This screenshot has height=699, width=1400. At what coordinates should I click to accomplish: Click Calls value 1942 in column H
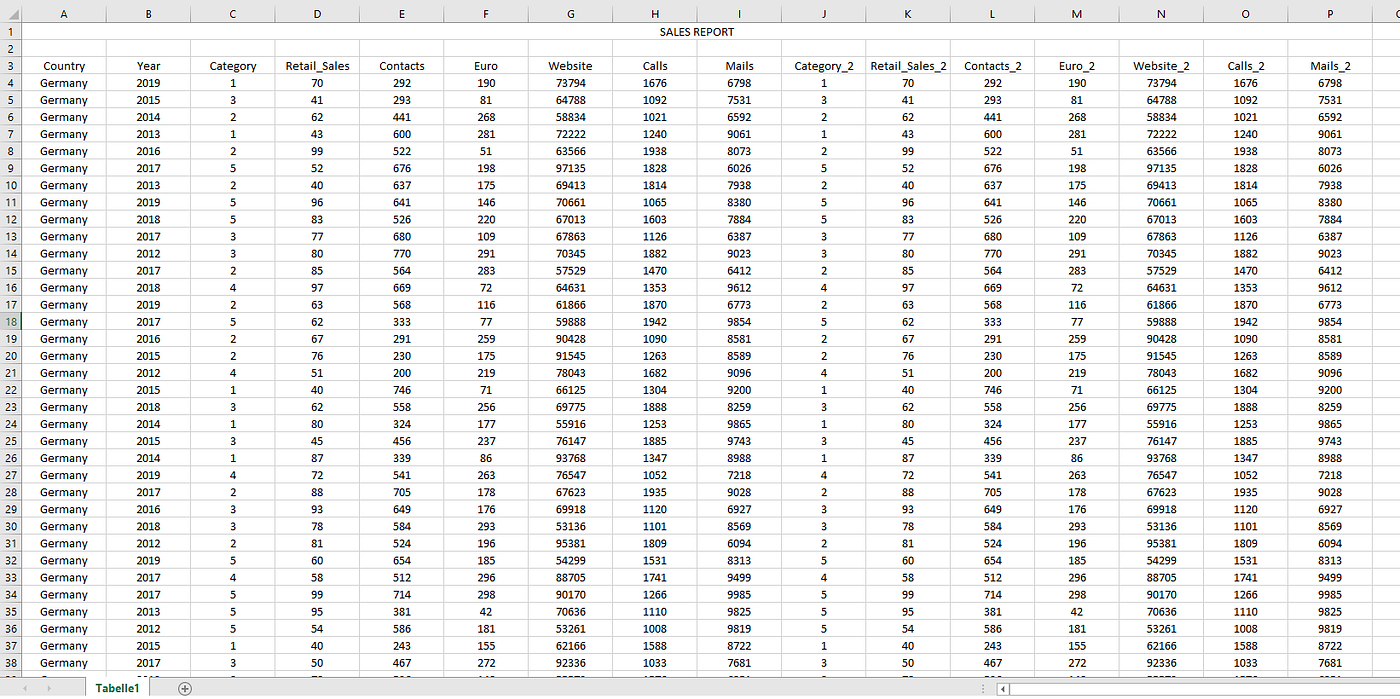point(655,322)
